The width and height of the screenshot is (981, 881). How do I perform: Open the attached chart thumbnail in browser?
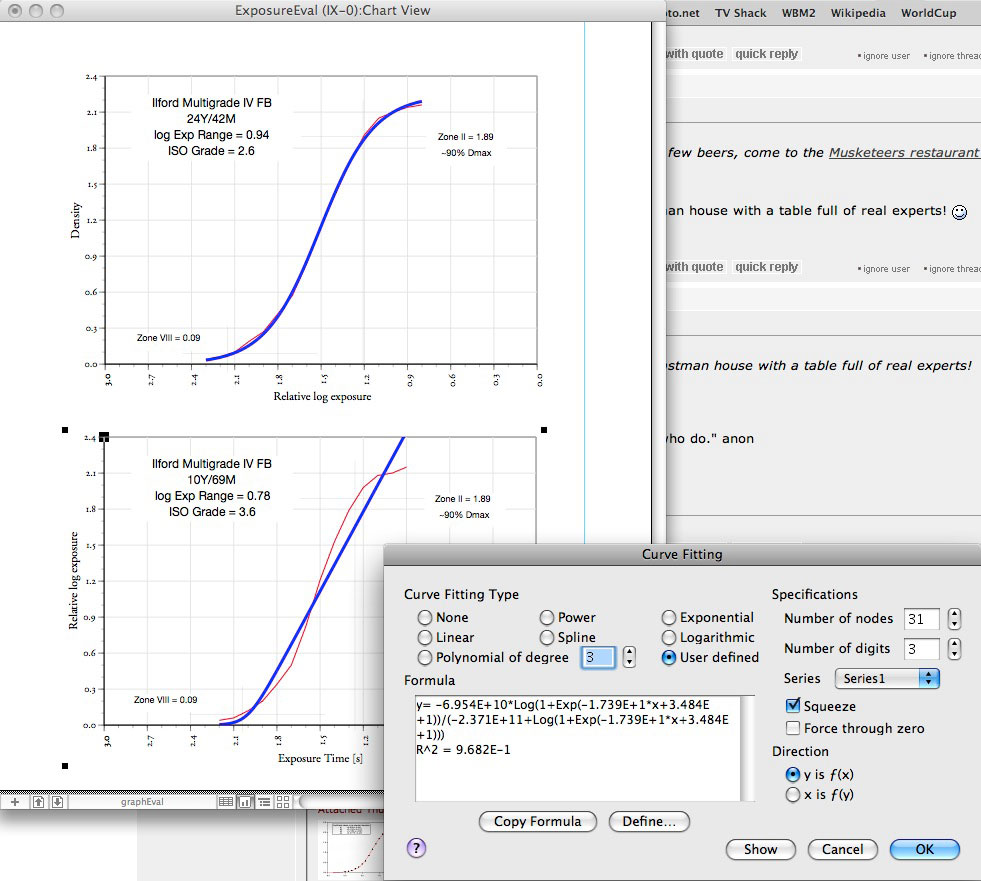point(353,847)
